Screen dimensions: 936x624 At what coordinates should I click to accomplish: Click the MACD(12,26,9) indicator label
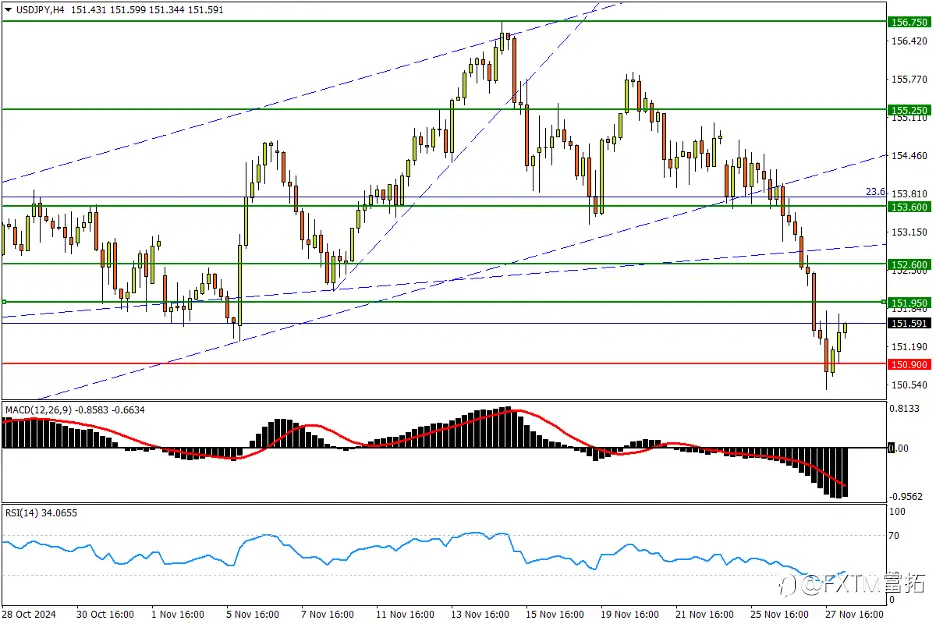75,410
